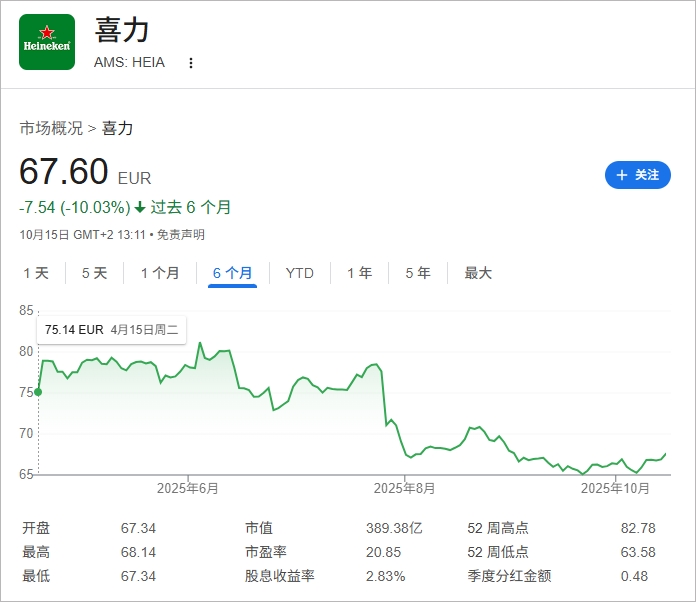Screen dimensions: 696x602
Task: Click the chart line end near 2025年10月
Action: (665, 454)
